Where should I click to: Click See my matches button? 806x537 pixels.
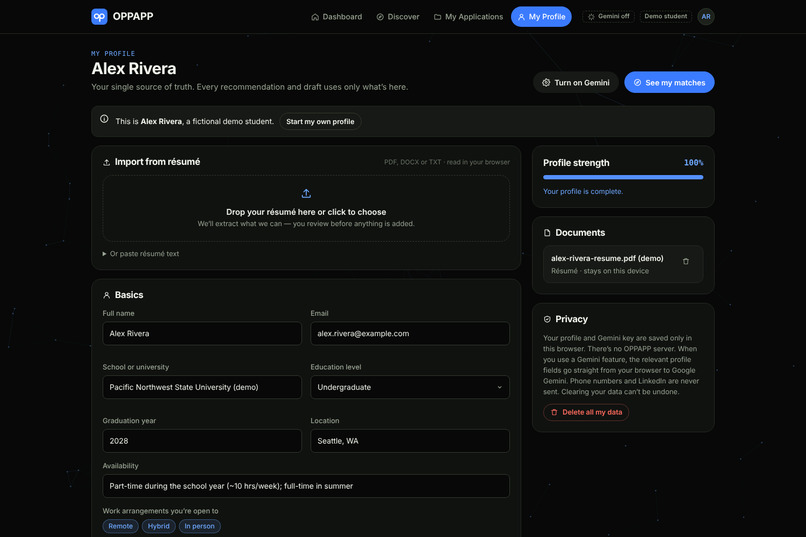pos(669,83)
